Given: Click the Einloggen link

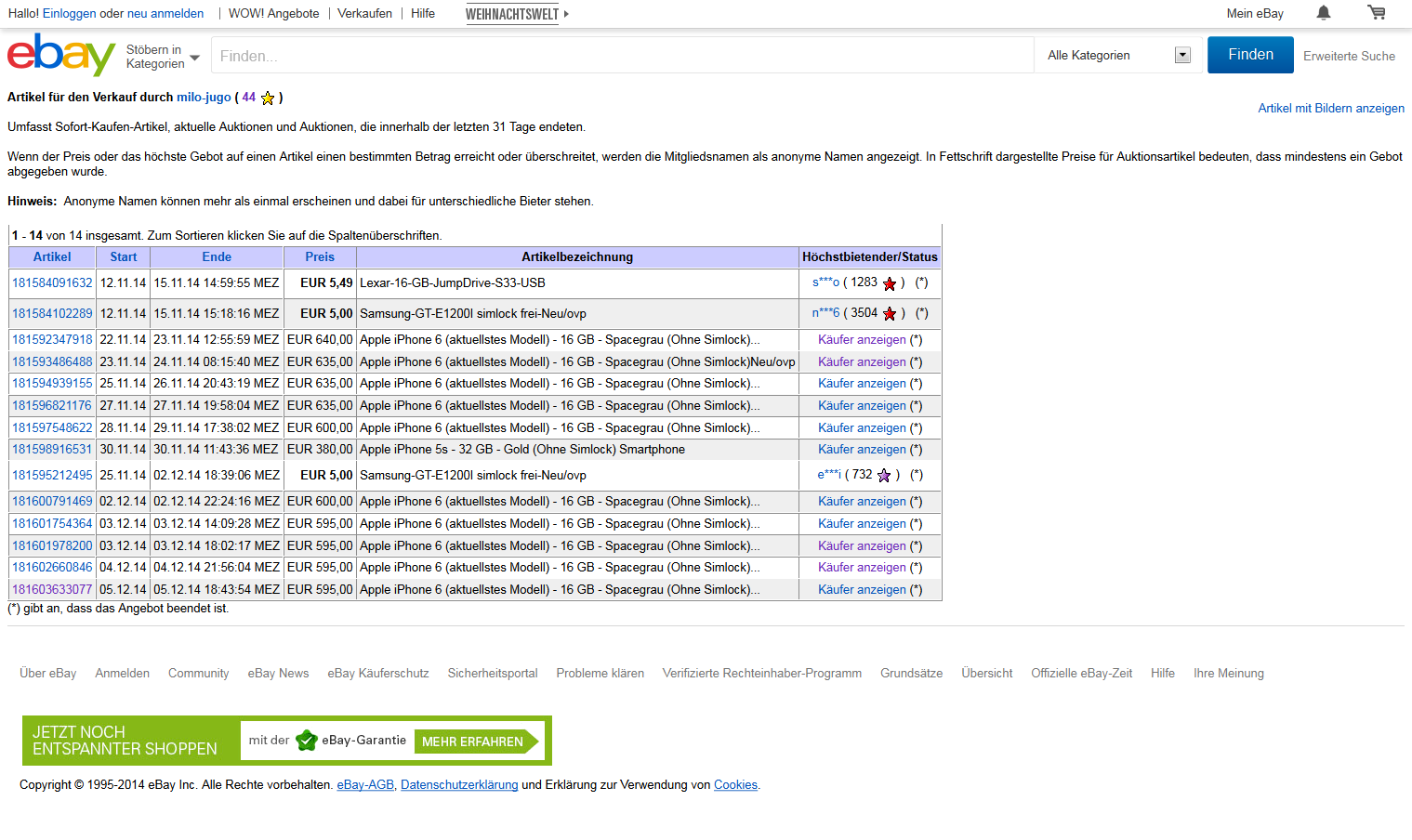Looking at the screenshot, I should 70,13.
